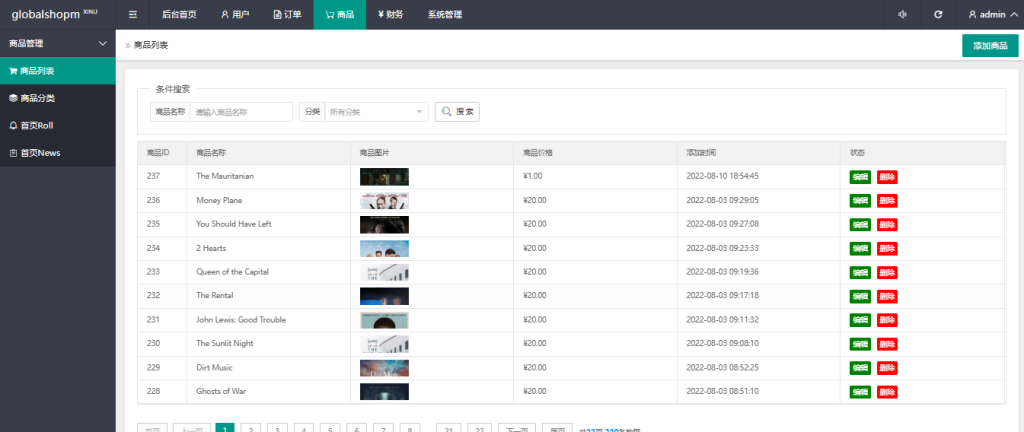Go to the 系统管理 top menu

pos(444,15)
